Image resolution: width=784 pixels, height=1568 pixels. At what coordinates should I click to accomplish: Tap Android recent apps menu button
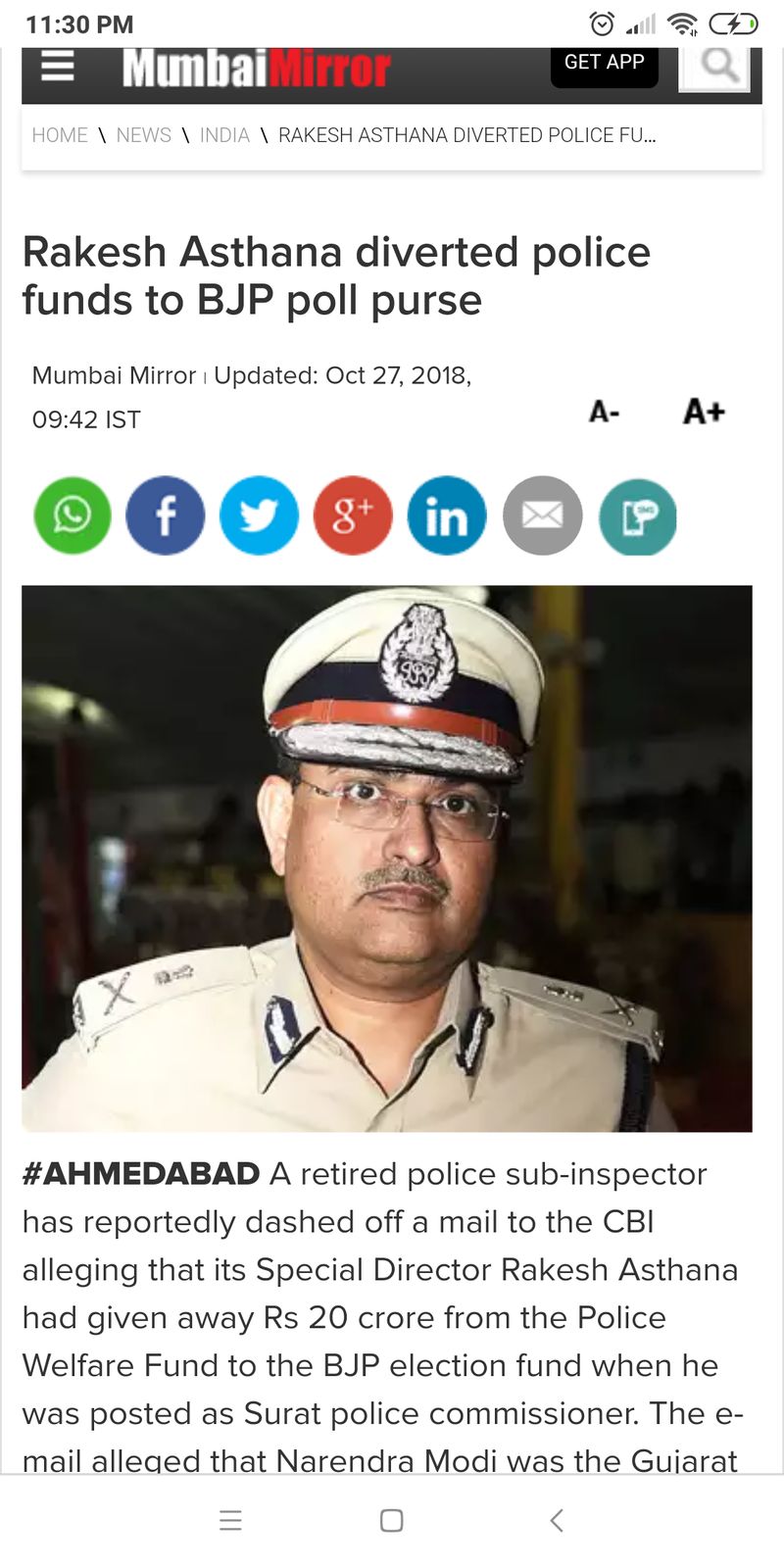click(230, 1520)
